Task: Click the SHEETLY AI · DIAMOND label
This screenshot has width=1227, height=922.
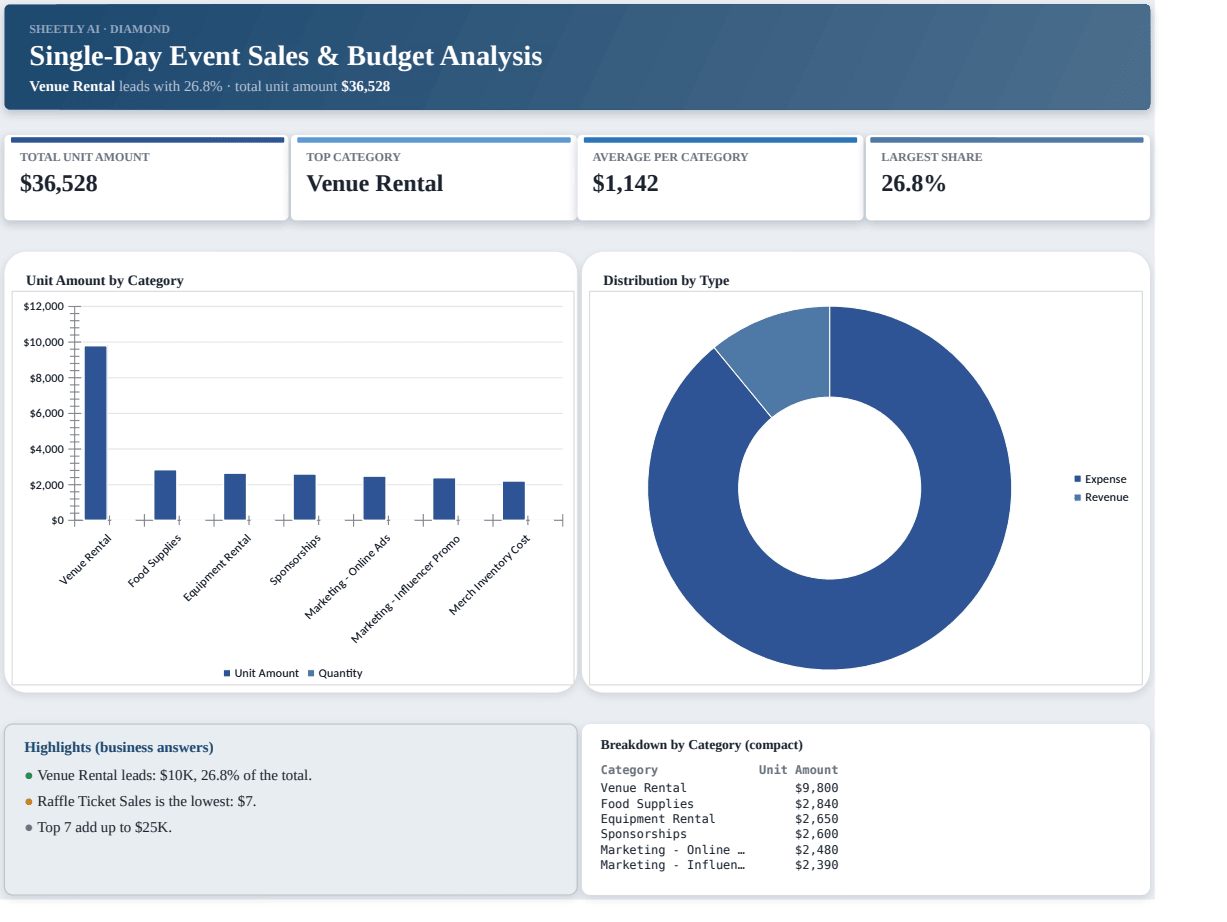Action: point(99,29)
